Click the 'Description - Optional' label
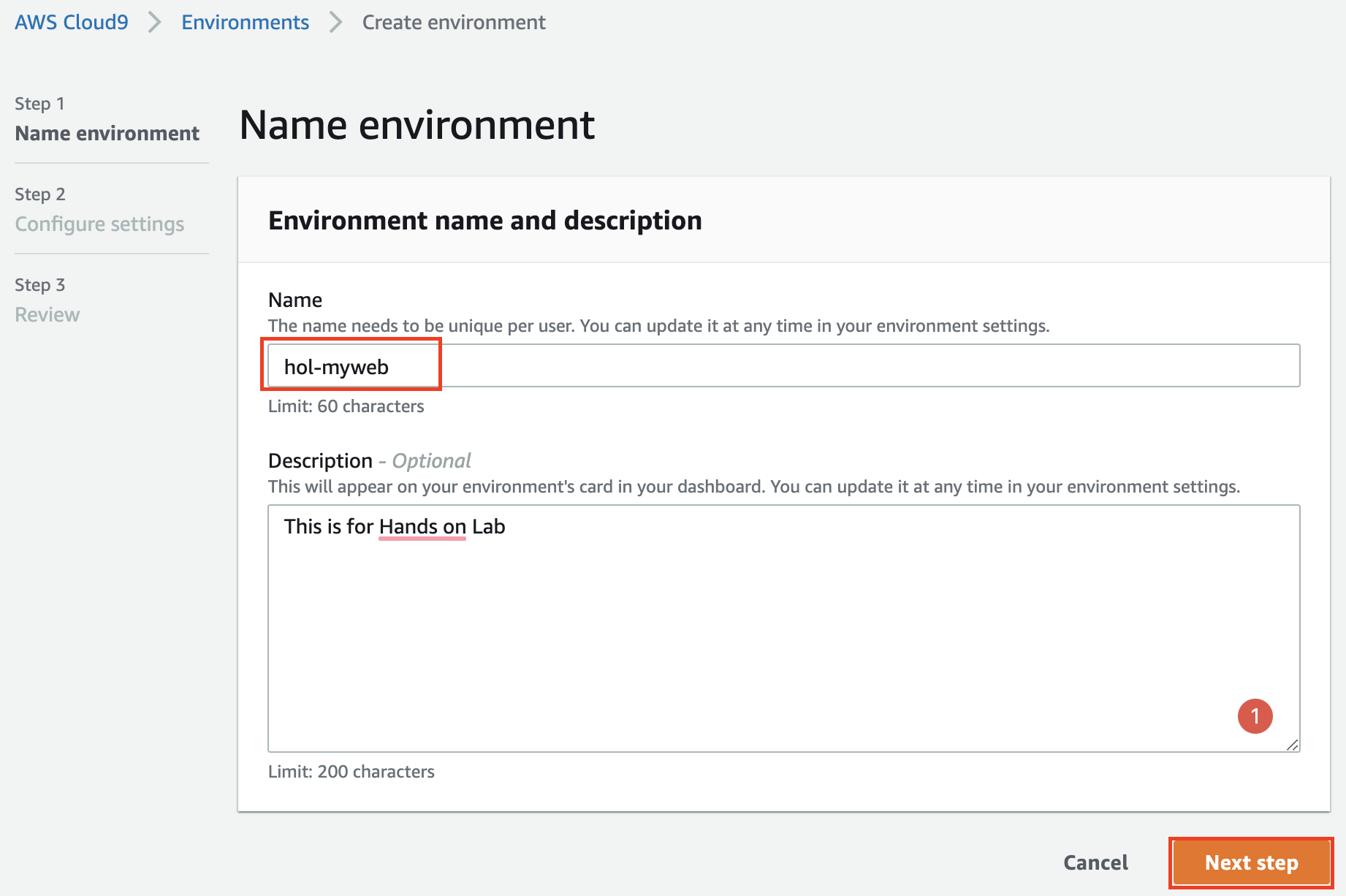 (369, 460)
